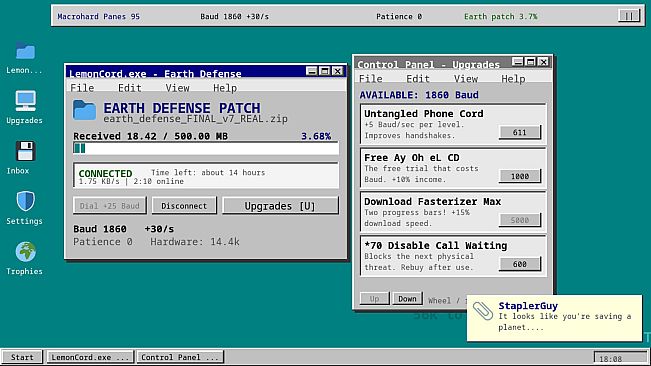Viewport: 651px width, 366px height.
Task: Open Help menu in Control Panel window
Action: coord(513,79)
